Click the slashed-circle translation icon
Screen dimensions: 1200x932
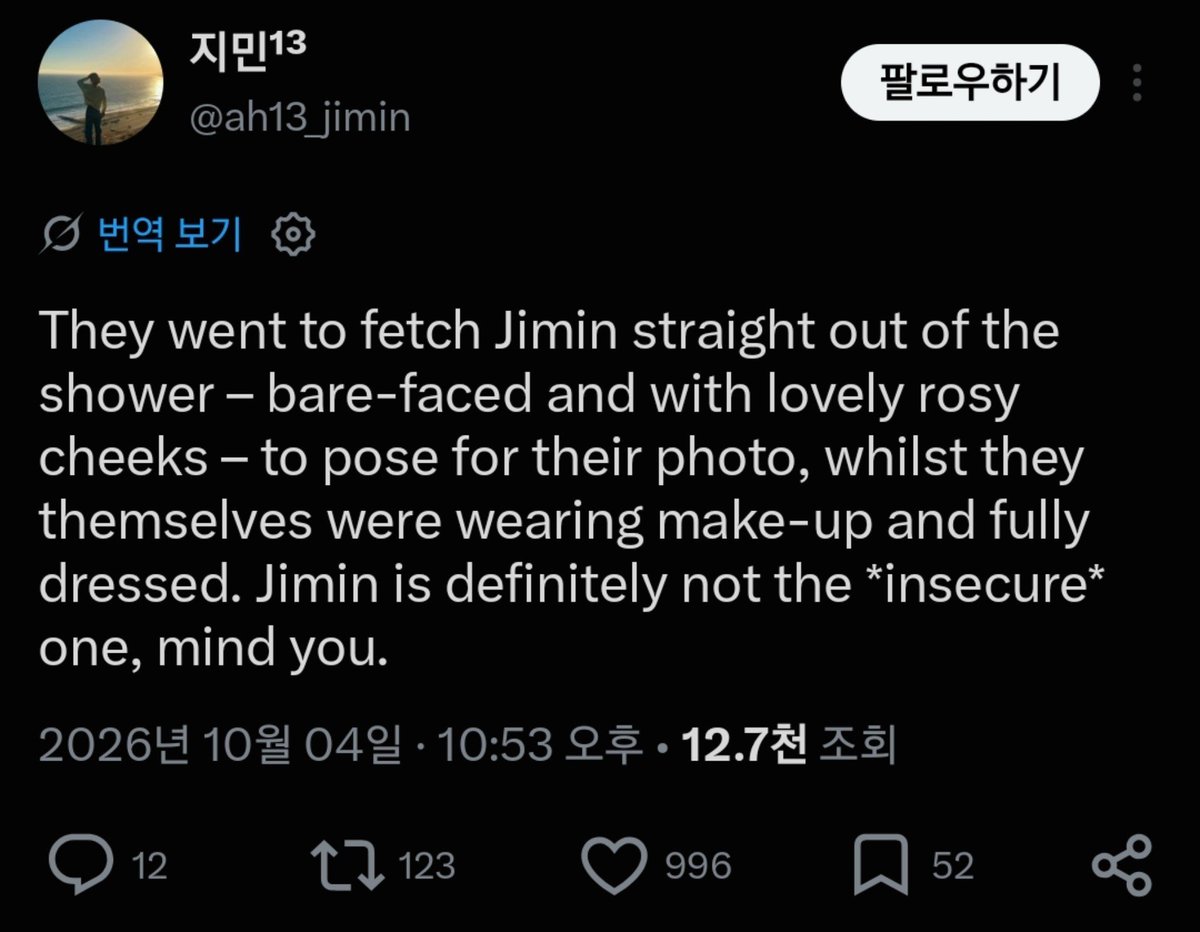click(x=62, y=235)
